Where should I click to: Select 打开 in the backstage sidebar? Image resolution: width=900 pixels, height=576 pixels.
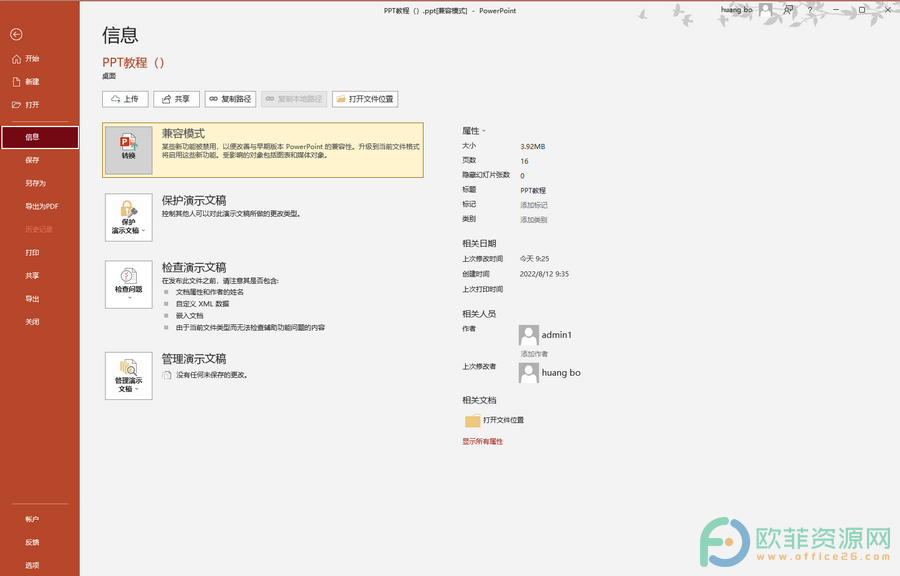tap(26, 104)
